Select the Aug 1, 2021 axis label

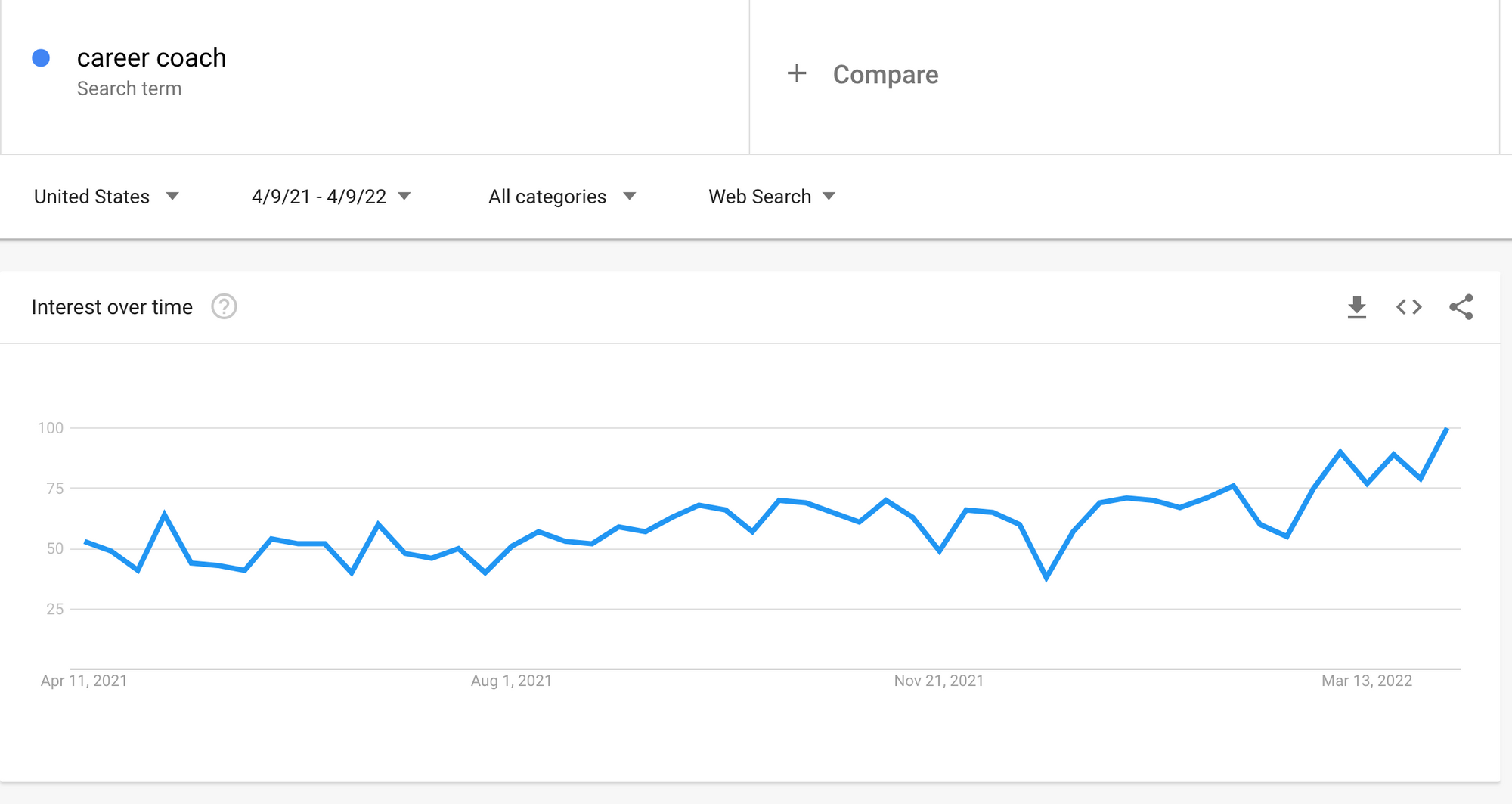click(511, 681)
